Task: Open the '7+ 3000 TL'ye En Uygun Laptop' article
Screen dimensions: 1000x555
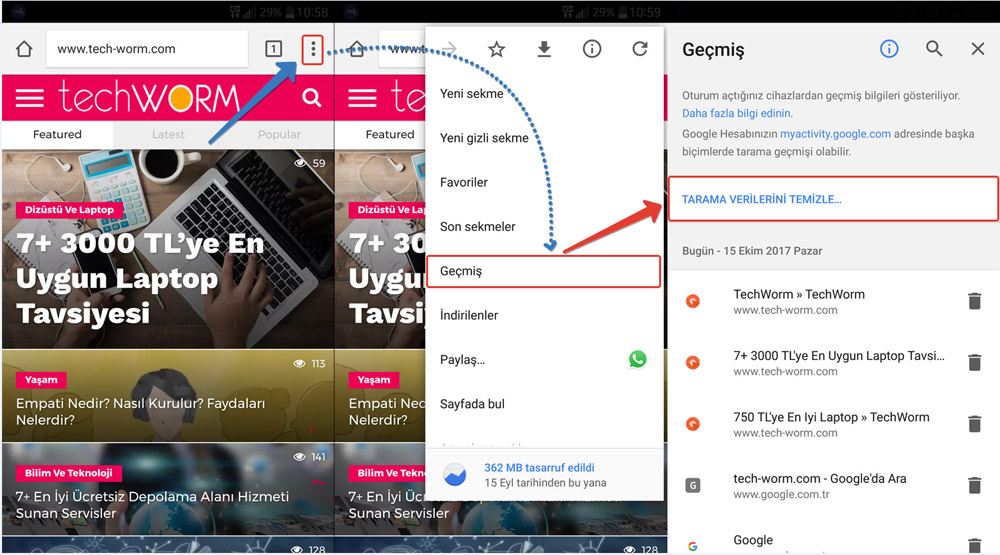Action: pyautogui.click(x=140, y=277)
